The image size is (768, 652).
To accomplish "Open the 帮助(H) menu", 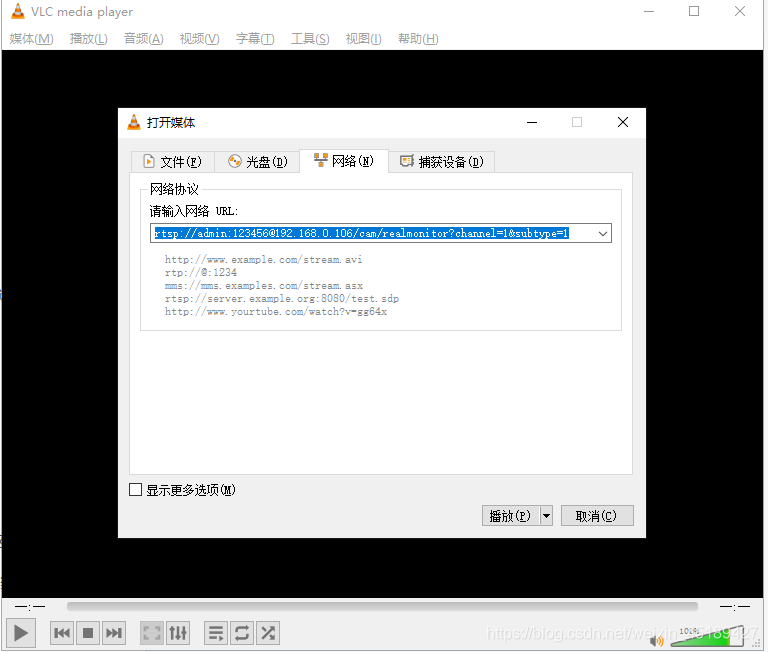I will [x=418, y=38].
